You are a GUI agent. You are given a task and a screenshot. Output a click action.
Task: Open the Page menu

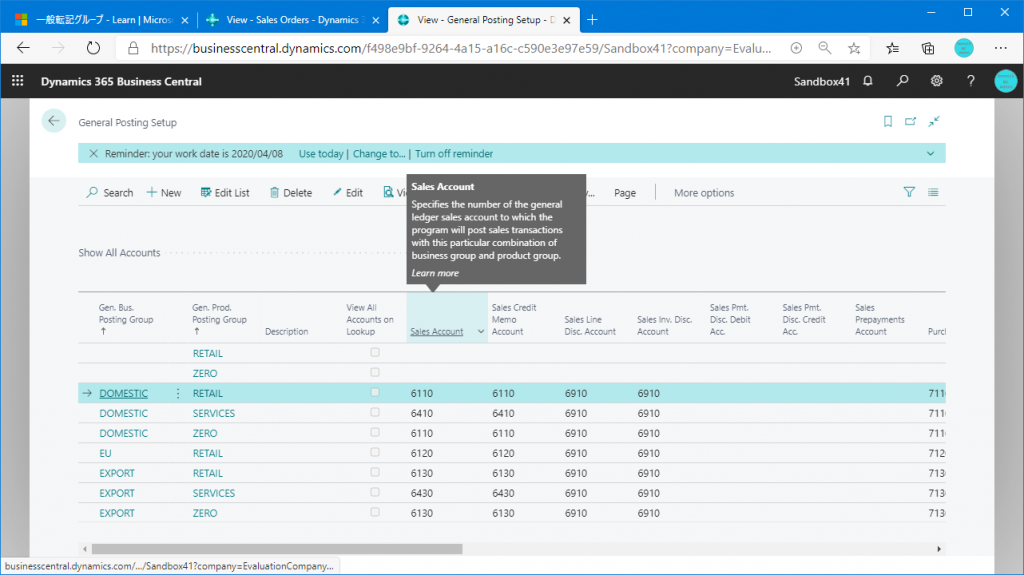coord(625,193)
